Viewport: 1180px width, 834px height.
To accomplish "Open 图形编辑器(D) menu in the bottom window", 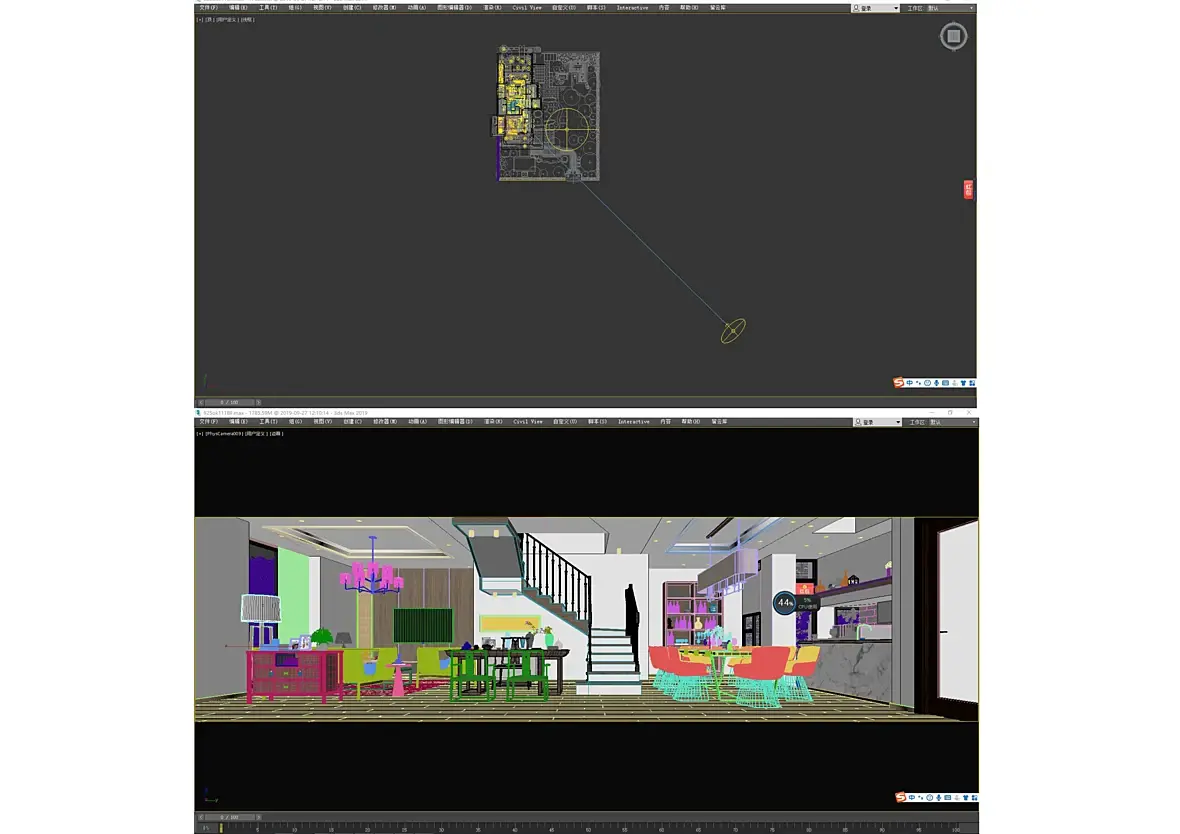I will pos(455,422).
